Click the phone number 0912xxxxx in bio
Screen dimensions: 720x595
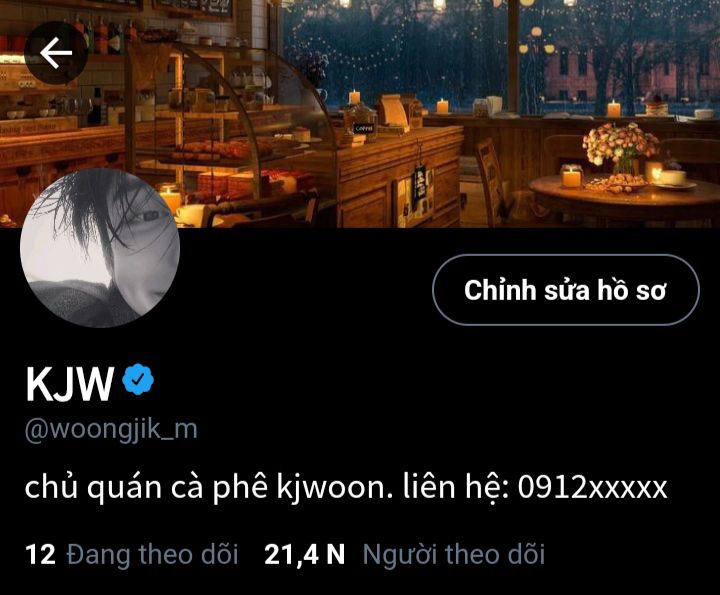(x=592, y=487)
